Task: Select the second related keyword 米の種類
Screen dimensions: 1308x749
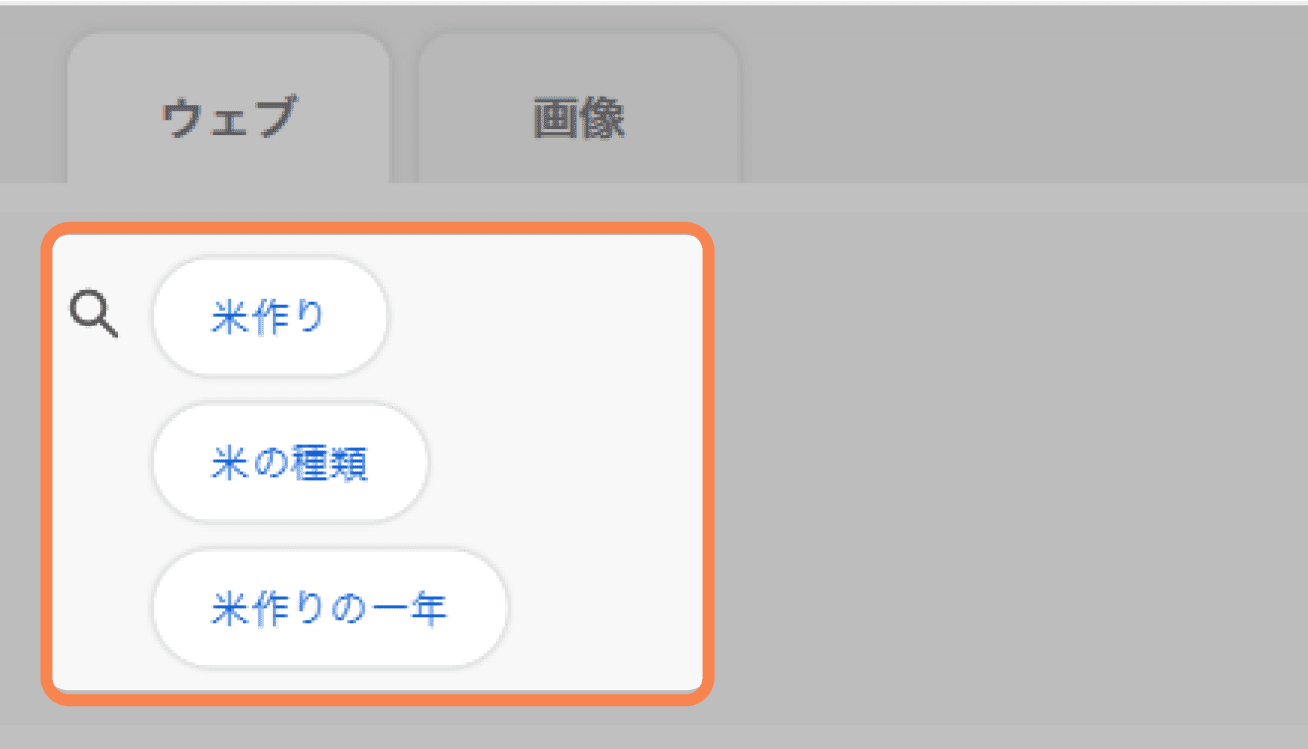Action: point(290,463)
